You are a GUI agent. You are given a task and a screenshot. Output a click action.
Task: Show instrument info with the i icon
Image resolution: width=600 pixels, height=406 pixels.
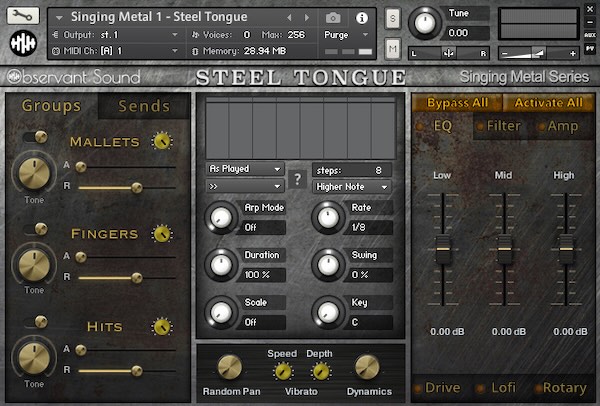pos(362,18)
